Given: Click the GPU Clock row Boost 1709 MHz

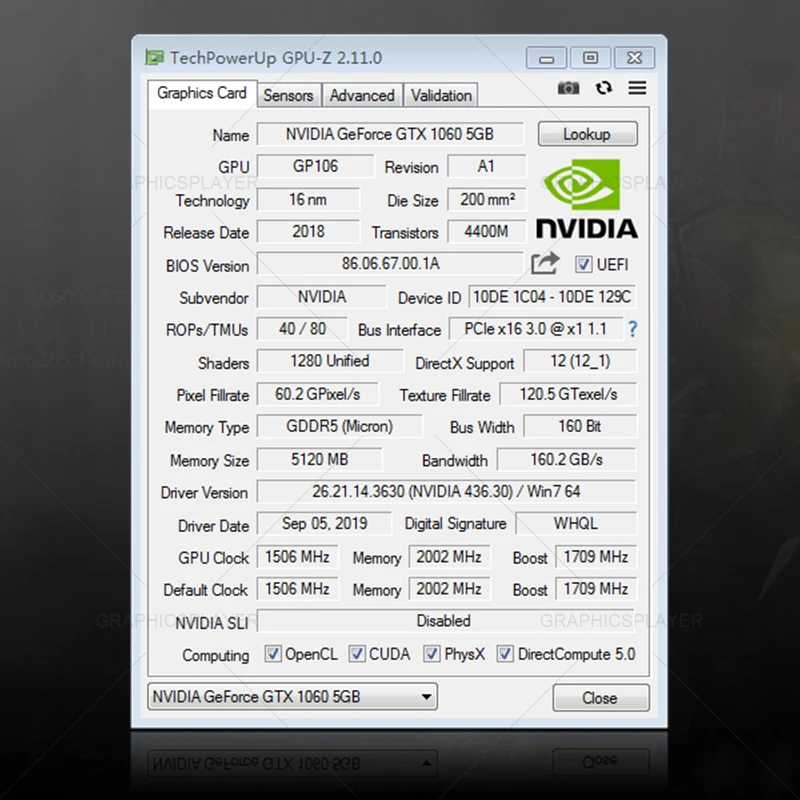Looking at the screenshot, I should [x=596, y=557].
